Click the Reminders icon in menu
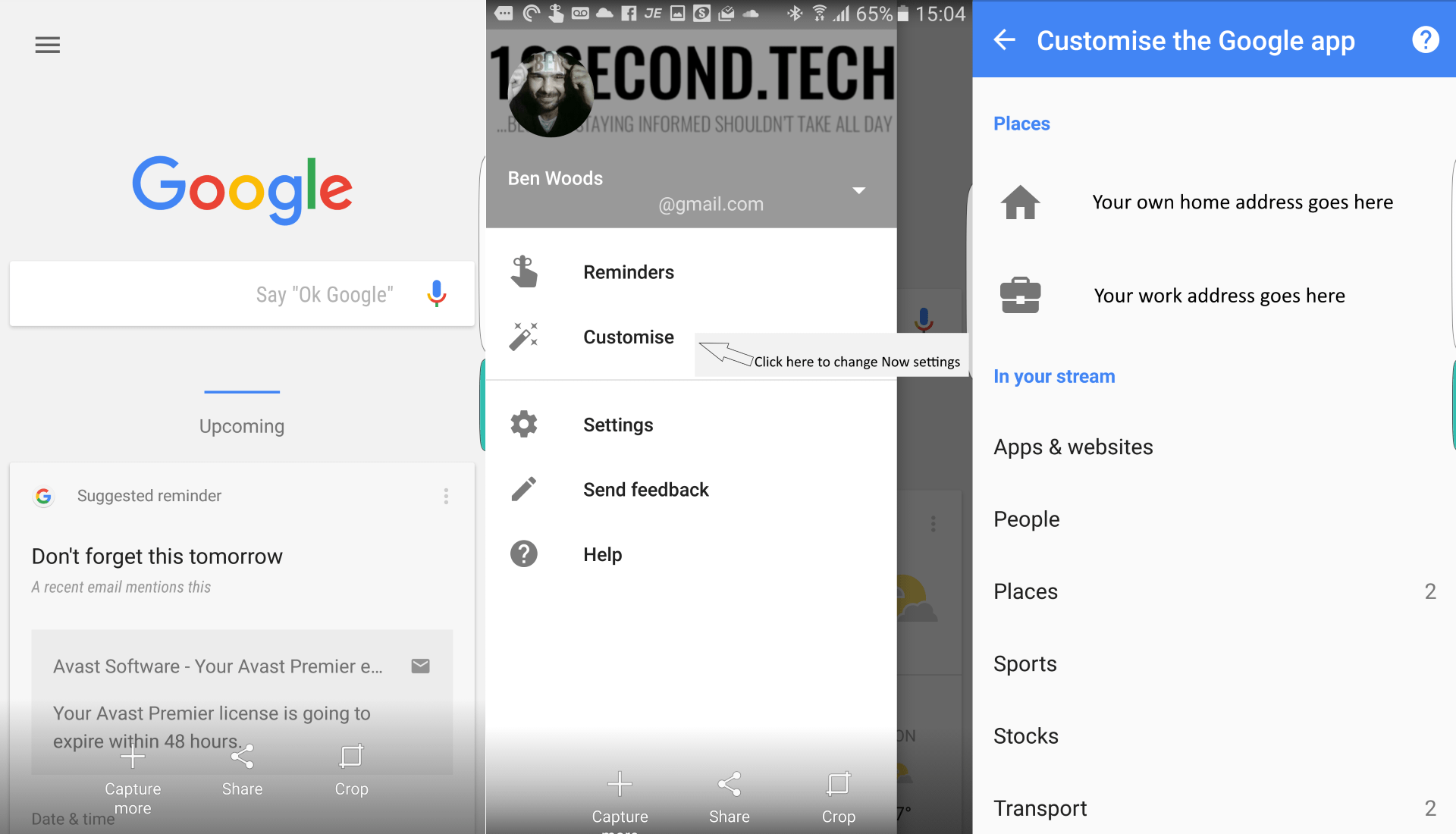1456x834 pixels. click(521, 271)
